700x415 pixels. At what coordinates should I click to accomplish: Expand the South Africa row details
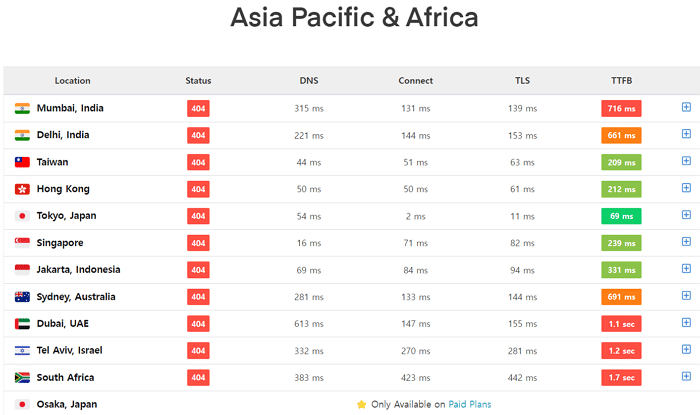(686, 376)
